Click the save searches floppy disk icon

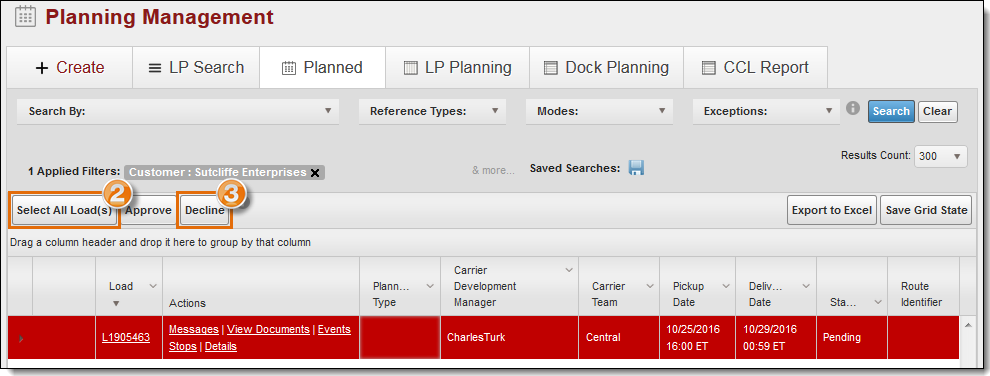(636, 168)
